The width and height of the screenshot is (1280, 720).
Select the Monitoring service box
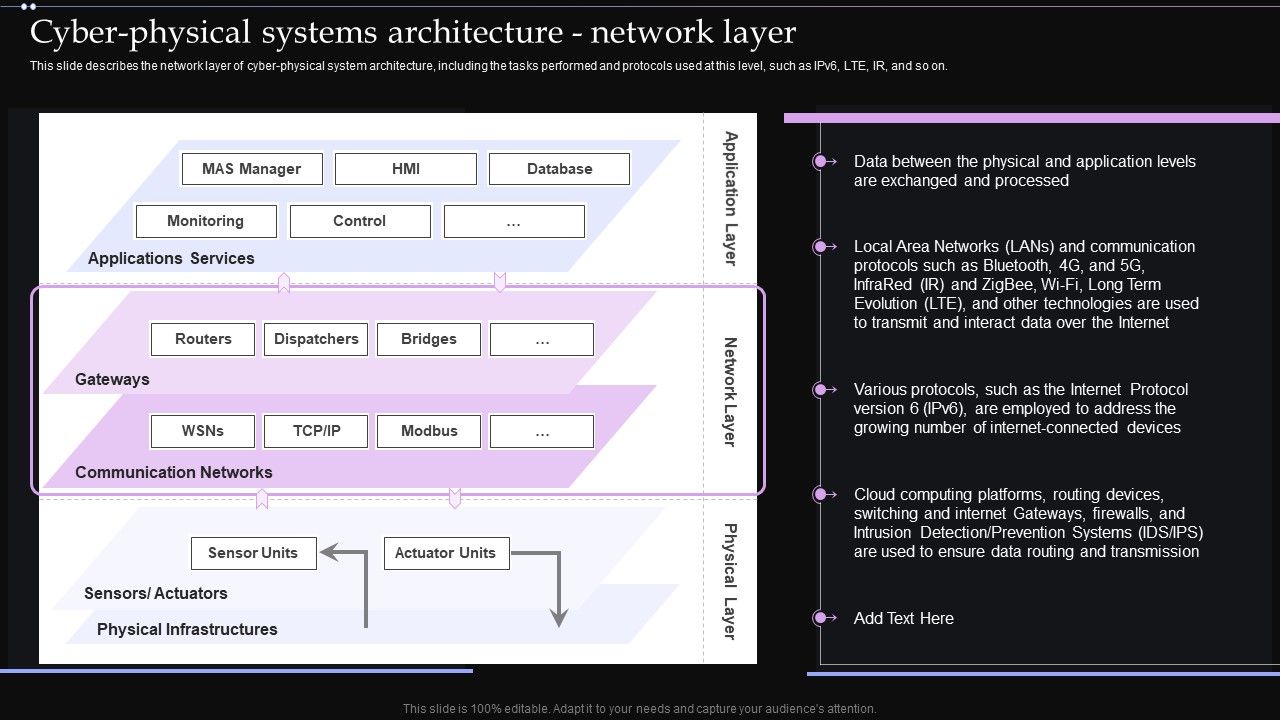coord(206,221)
